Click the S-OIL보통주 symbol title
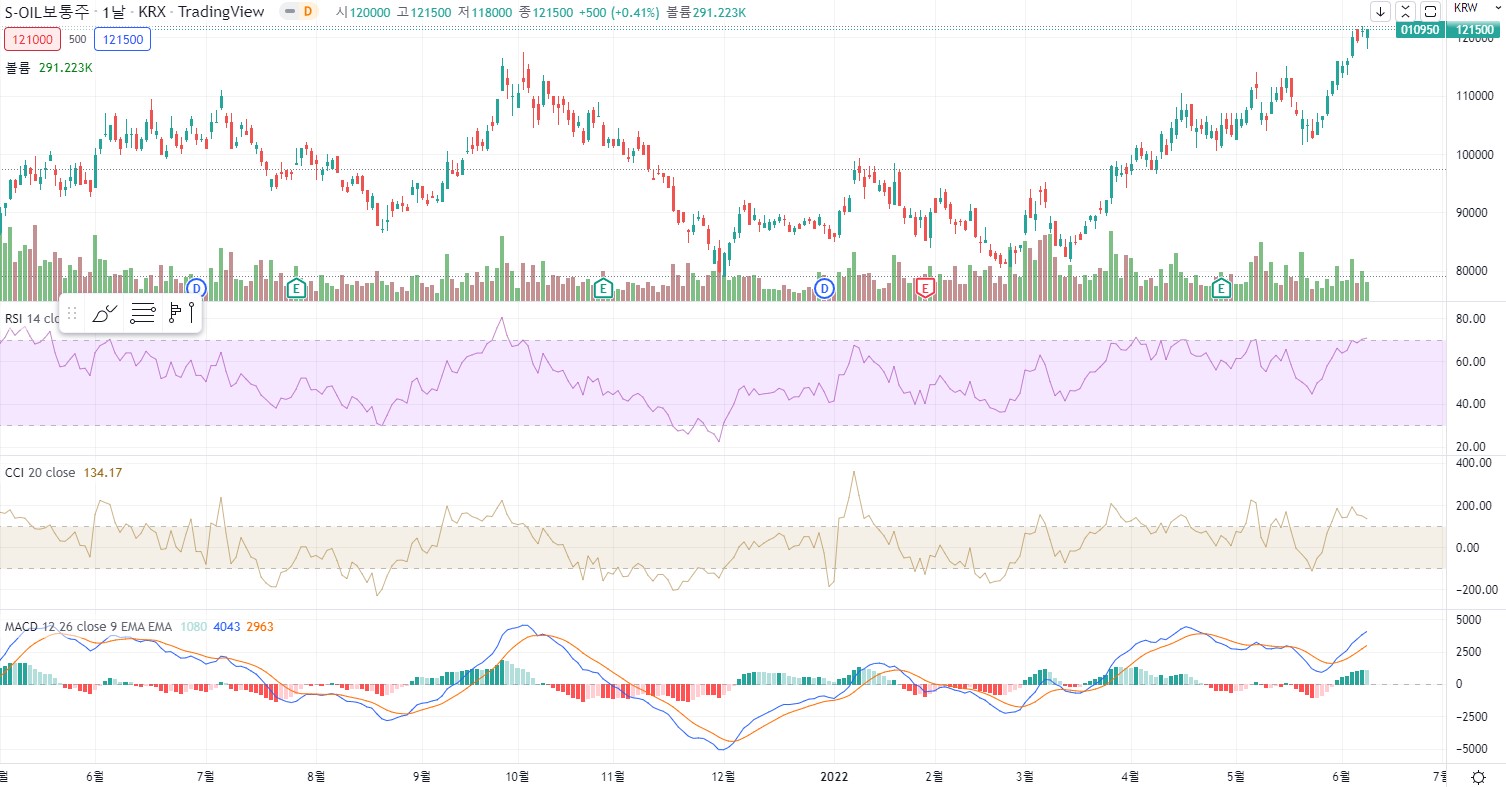The image size is (1506, 787). point(49,12)
